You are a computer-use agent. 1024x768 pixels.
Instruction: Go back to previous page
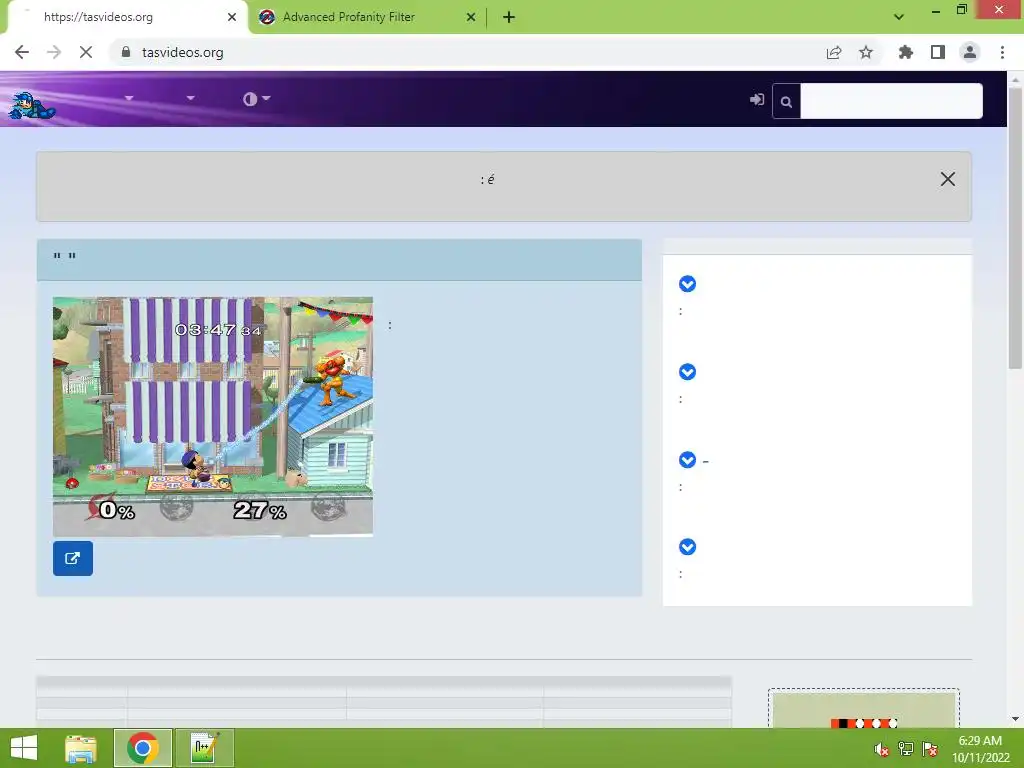coord(22,52)
